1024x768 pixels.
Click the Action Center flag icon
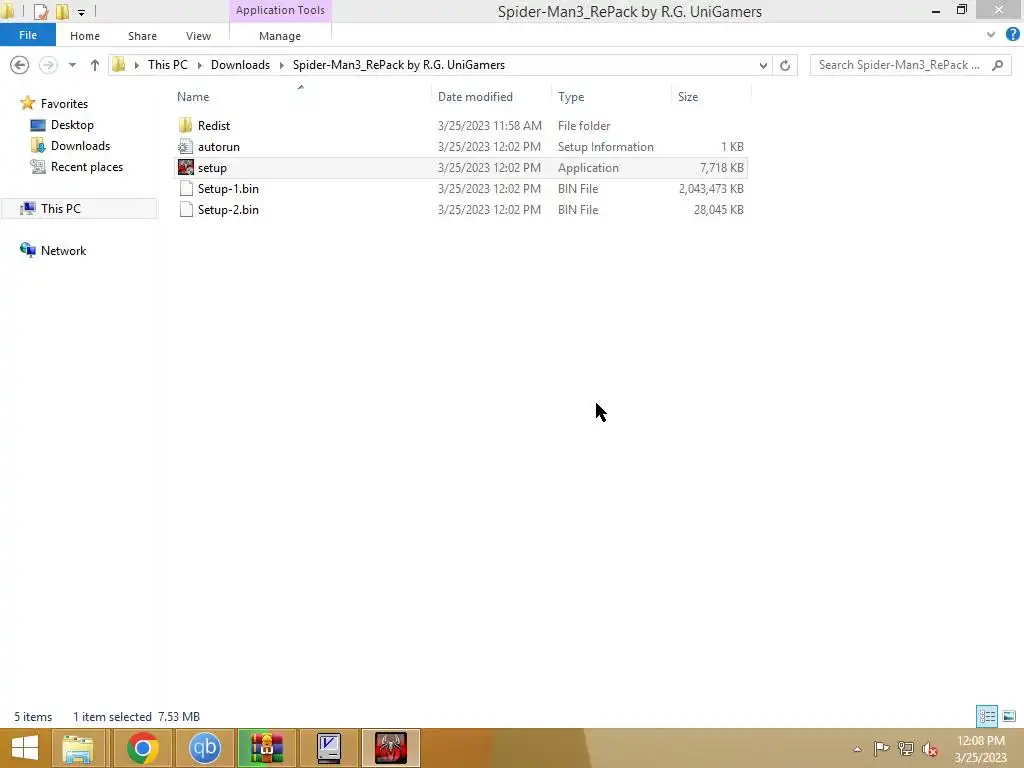click(881, 748)
